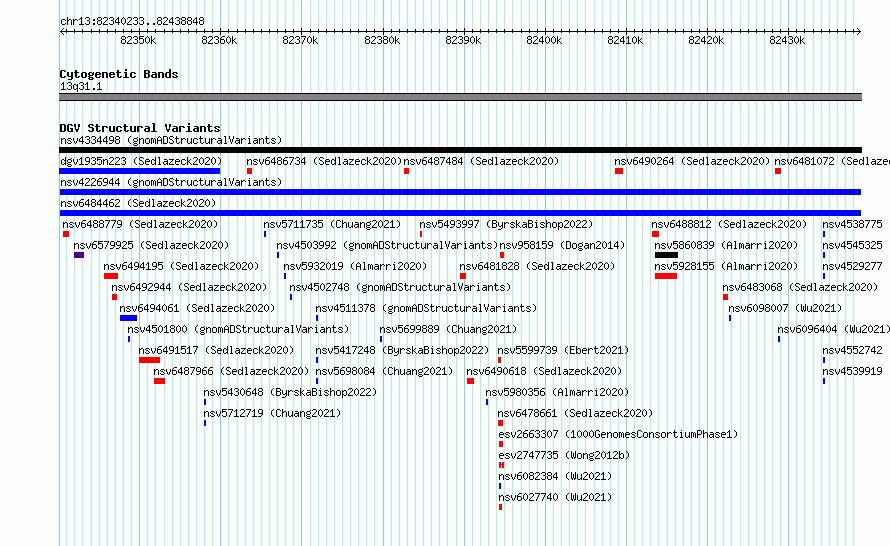Click the purple bar under nsv6579925

tap(79, 255)
